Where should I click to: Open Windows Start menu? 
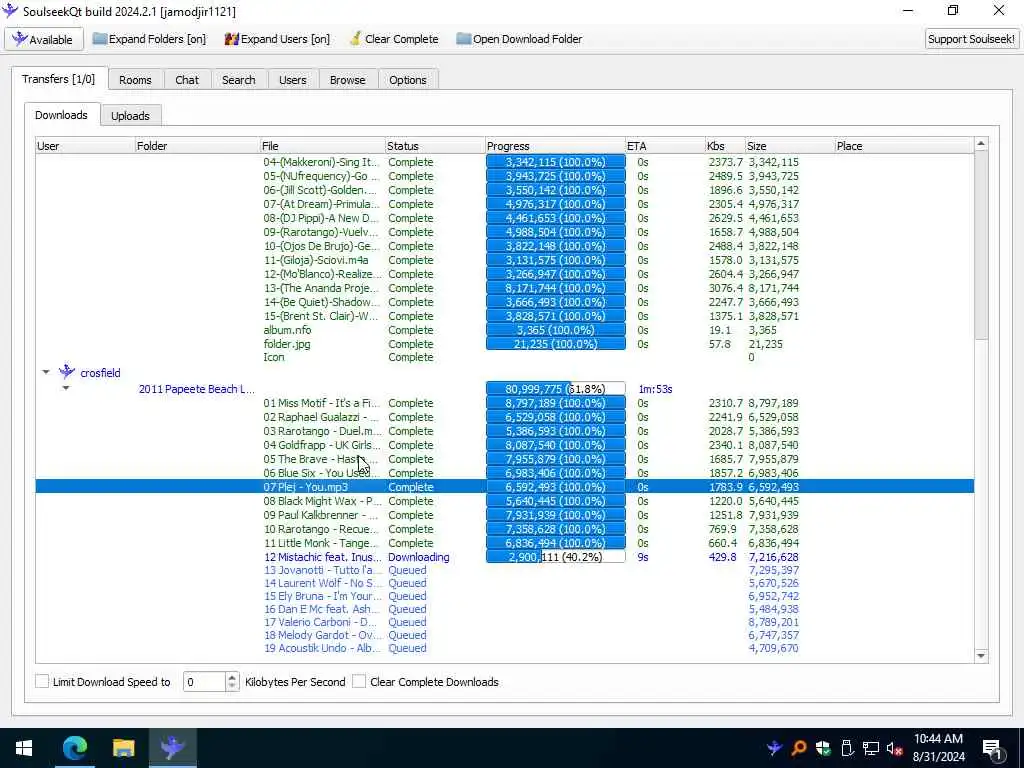[x=24, y=748]
